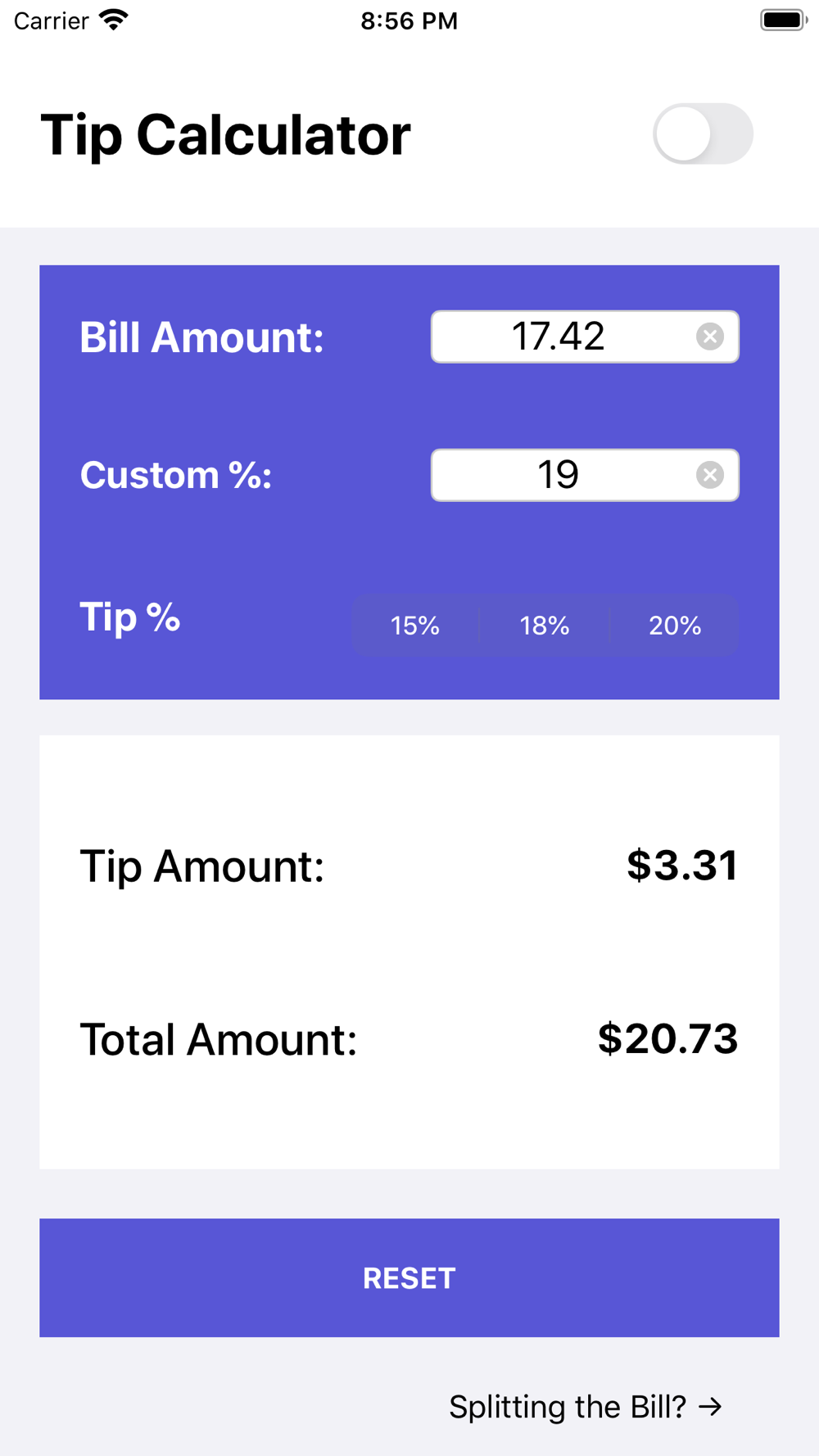Viewport: 819px width, 1456px height.
Task: Open the Splitting the Bill? link
Action: (586, 1407)
